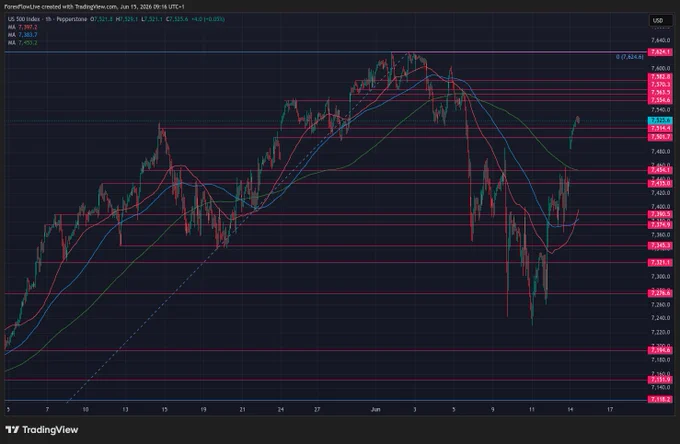Image resolution: width=680 pixels, height=444 pixels.
Task: Select the 7,456.1 price label
Action: tap(660, 170)
